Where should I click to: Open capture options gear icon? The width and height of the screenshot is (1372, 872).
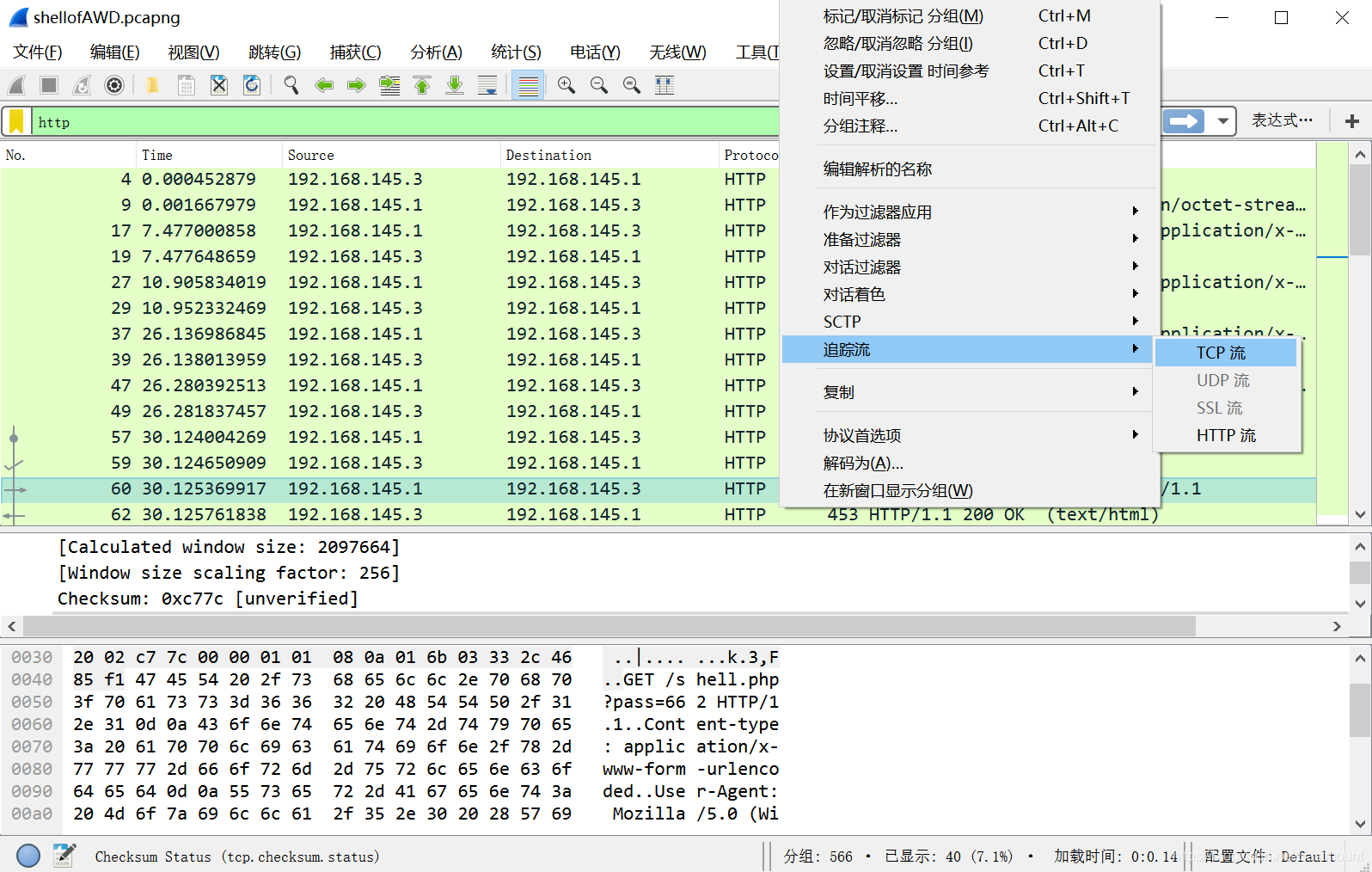(114, 85)
